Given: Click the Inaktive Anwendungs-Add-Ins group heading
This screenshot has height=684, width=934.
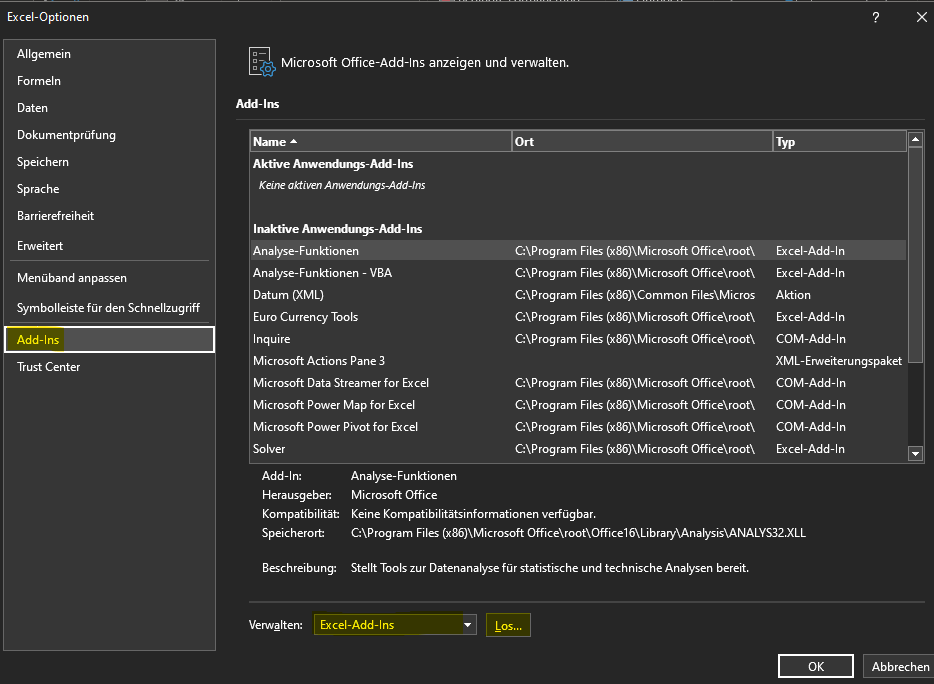Looking at the screenshot, I should pos(337,229).
